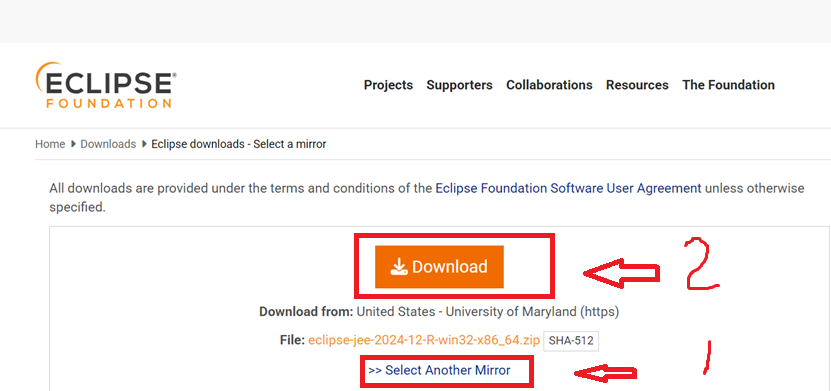Click the red arrow pointing at Select Another Mirror
The height and width of the screenshot is (391, 831).
(605, 374)
